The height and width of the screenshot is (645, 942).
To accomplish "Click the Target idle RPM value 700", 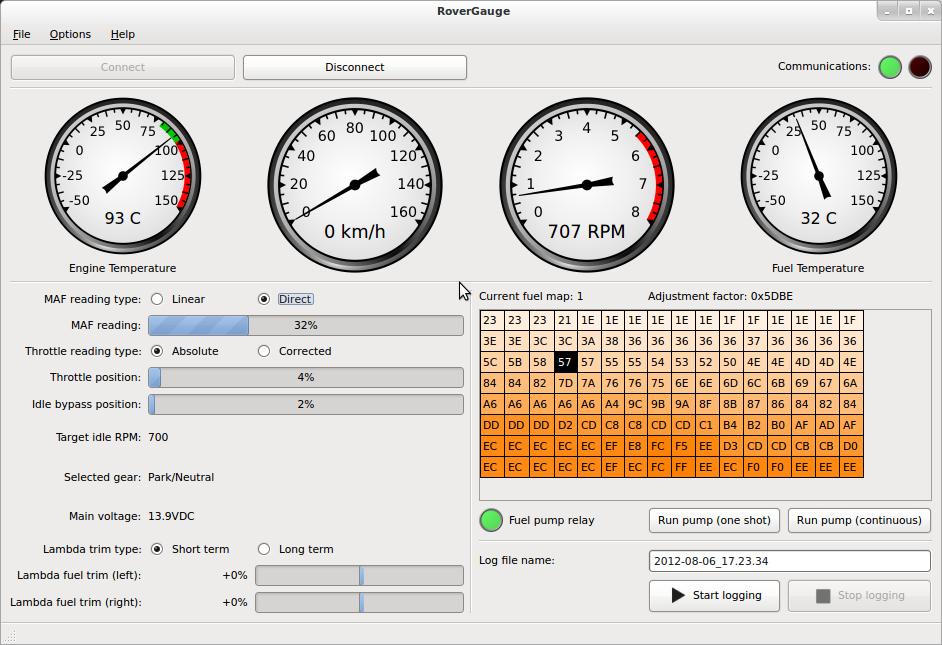I will (x=159, y=437).
